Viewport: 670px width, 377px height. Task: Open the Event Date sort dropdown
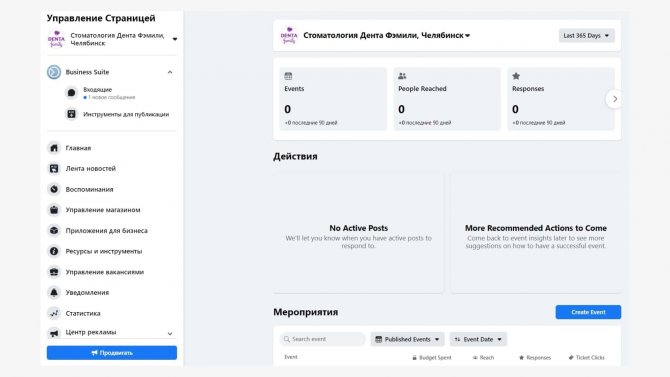coord(478,339)
